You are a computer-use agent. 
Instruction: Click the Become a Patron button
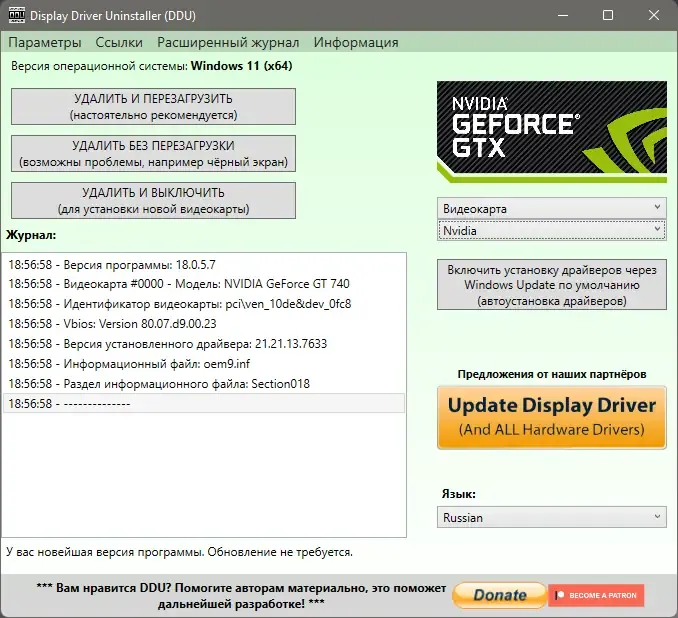tap(596, 596)
